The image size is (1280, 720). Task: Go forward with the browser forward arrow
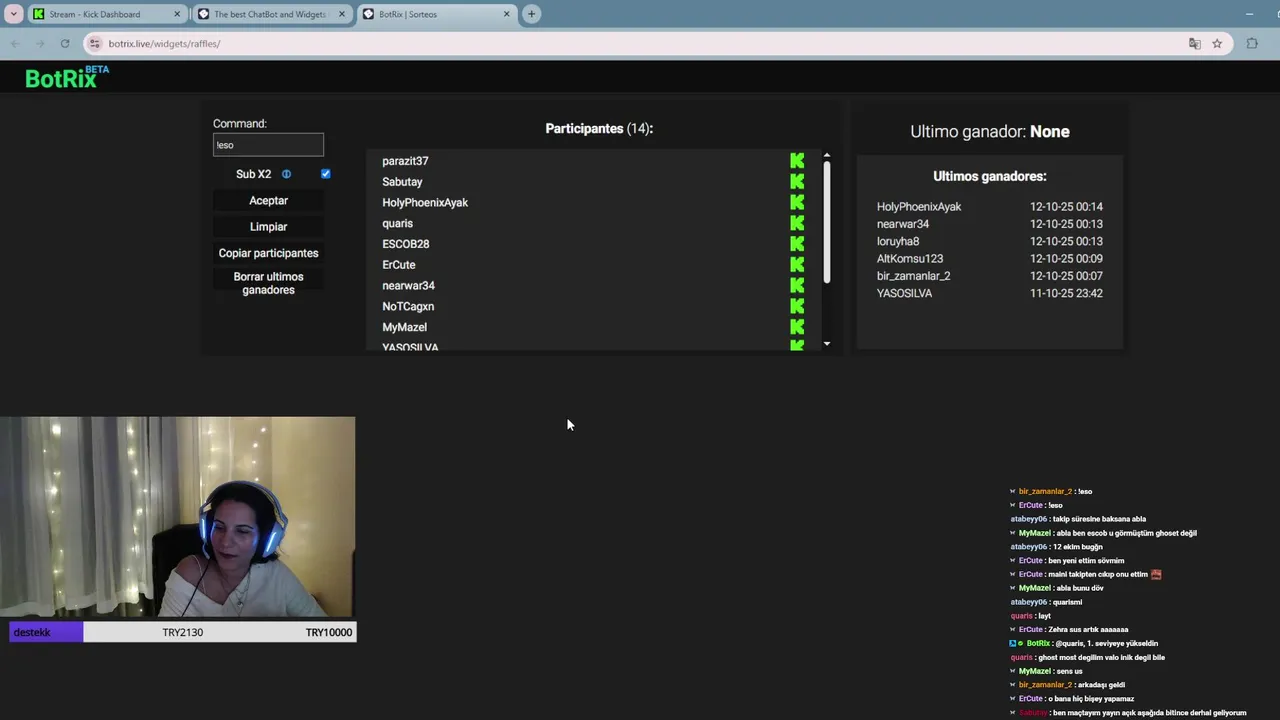tap(40, 43)
